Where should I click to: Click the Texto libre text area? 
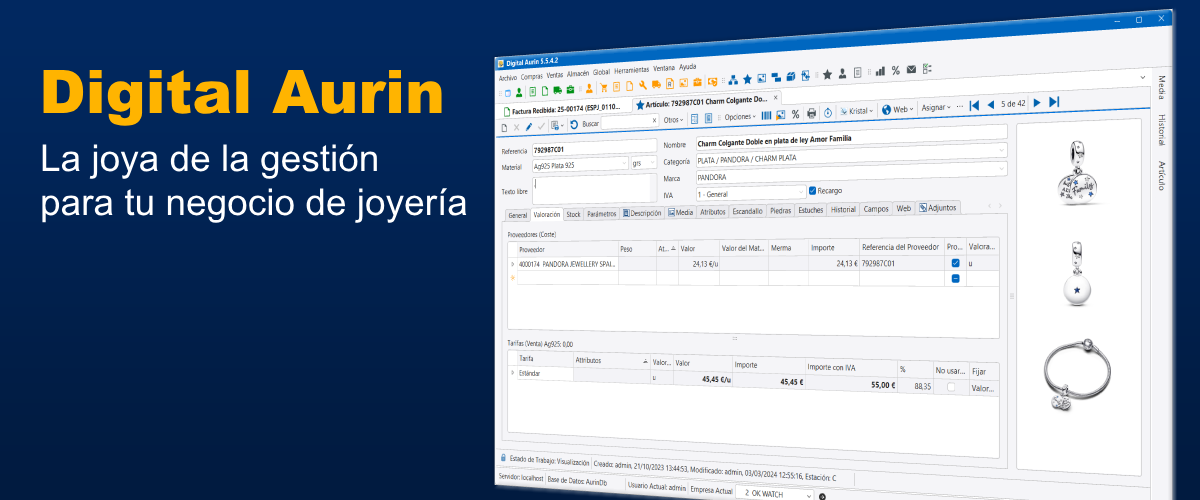(x=592, y=188)
